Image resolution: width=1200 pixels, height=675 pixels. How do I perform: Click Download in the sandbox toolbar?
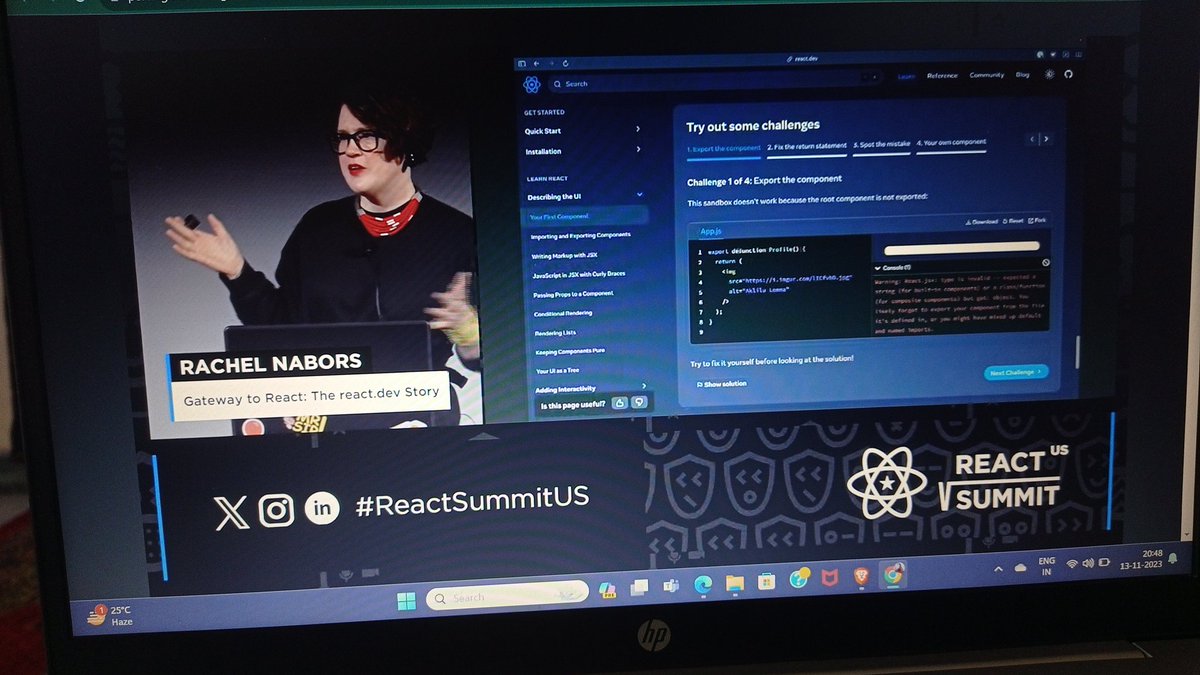click(981, 221)
